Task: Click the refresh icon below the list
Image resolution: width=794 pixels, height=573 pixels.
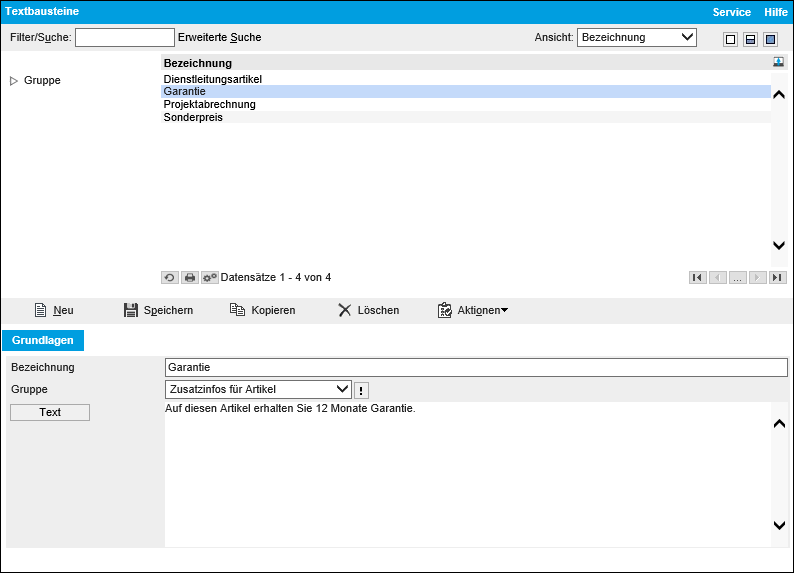Action: [x=170, y=277]
